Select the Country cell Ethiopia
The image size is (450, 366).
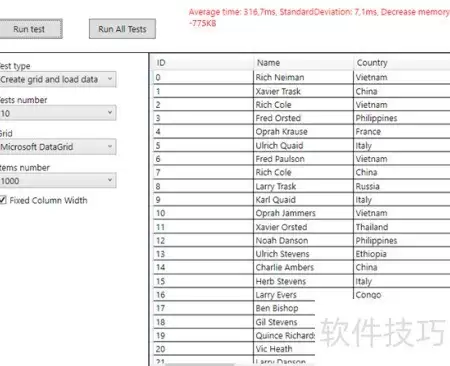pyautogui.click(x=402, y=254)
